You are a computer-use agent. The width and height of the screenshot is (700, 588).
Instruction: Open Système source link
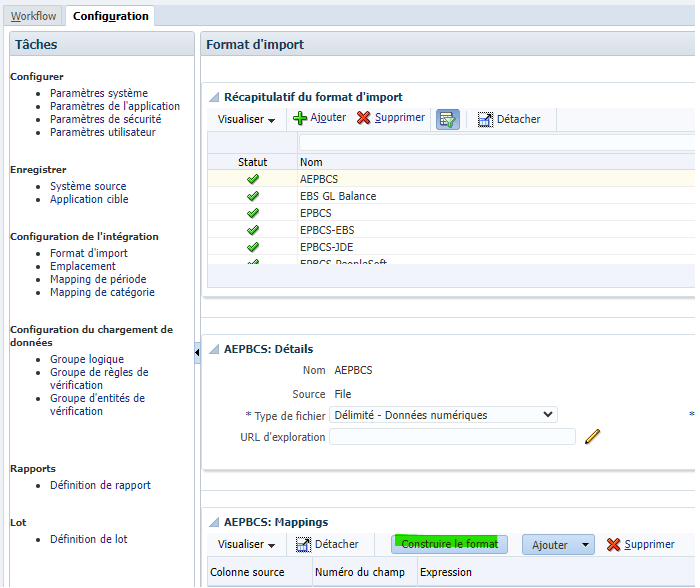point(88,186)
